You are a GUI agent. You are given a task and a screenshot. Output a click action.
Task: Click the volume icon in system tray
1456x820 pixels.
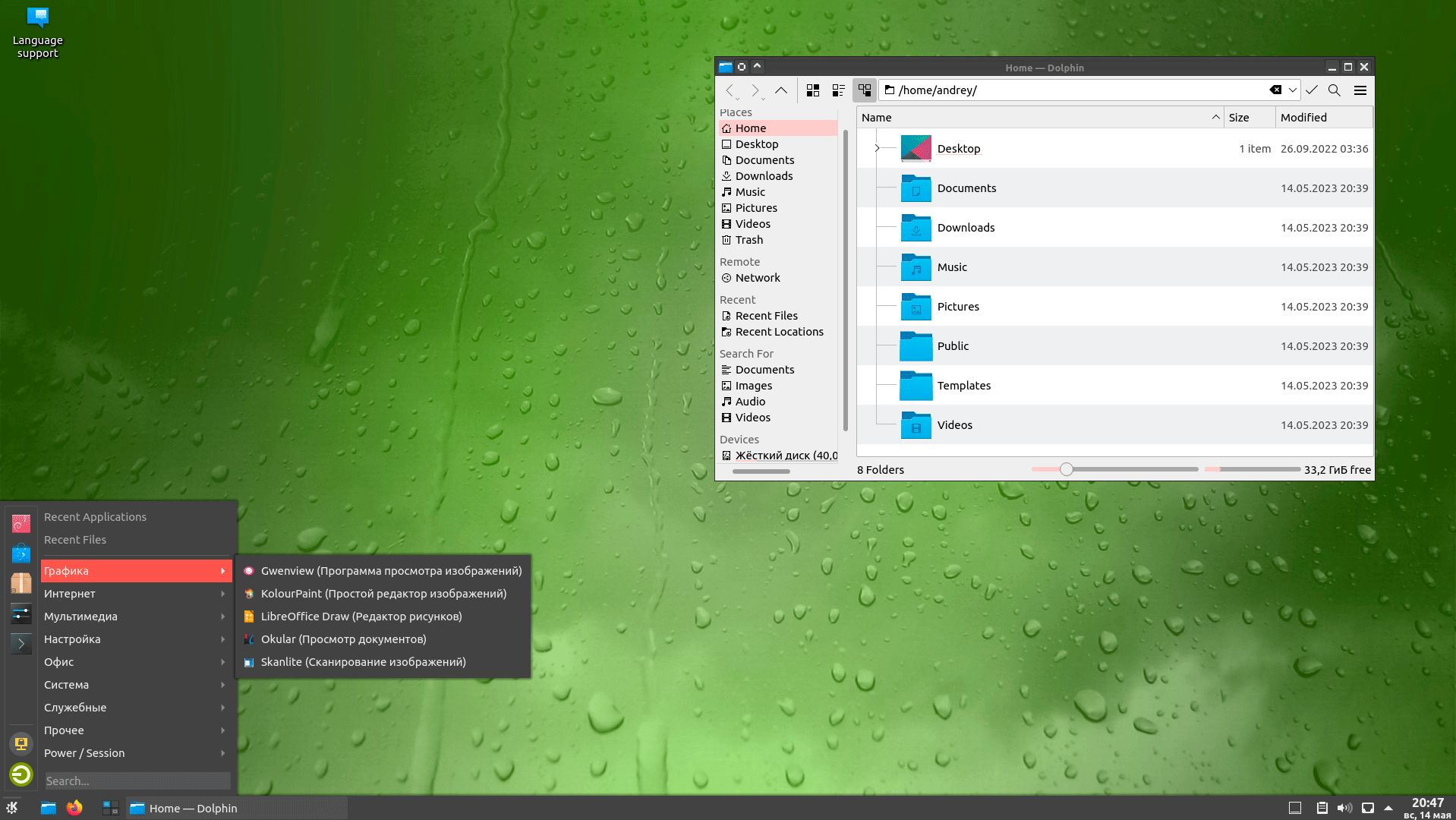point(1344,808)
